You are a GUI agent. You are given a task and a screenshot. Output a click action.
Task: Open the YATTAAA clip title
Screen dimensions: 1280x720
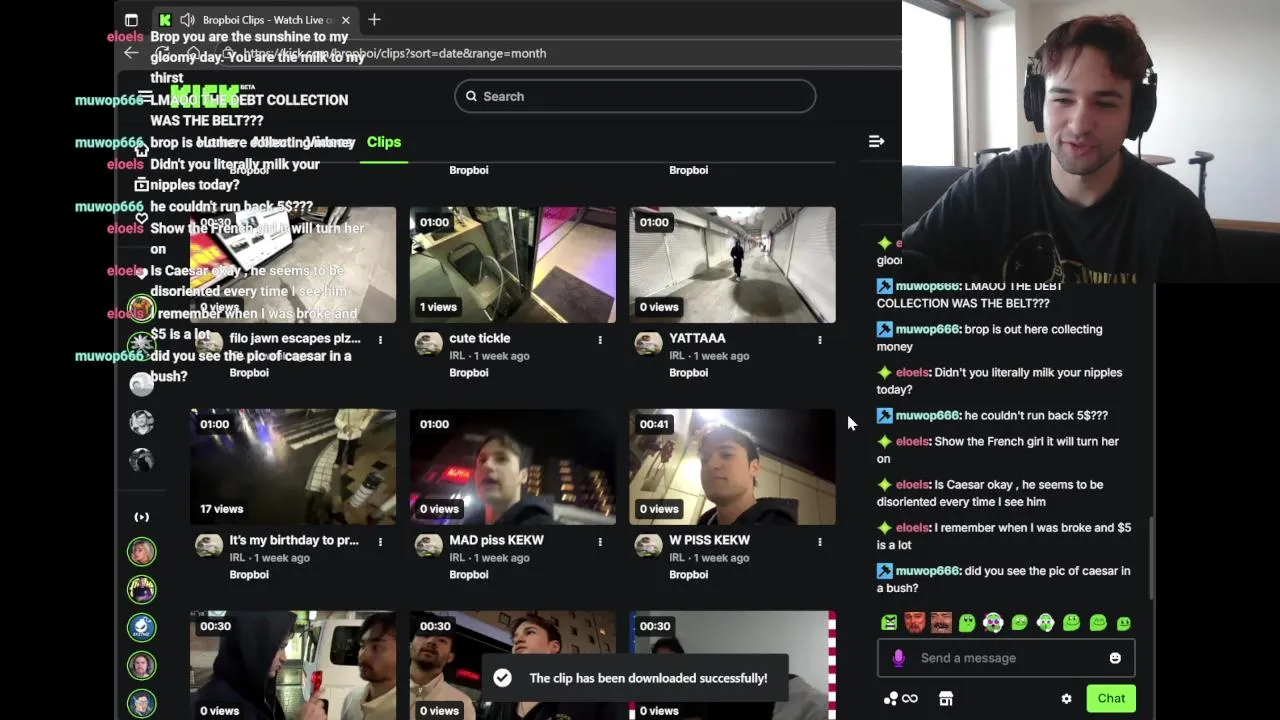[697, 338]
